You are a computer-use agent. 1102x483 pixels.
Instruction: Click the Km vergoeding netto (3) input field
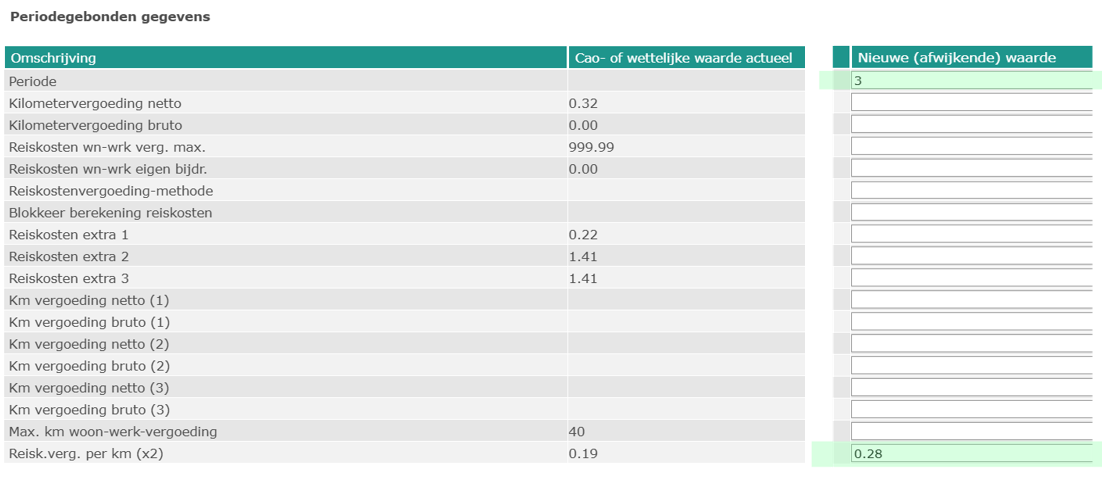970,388
